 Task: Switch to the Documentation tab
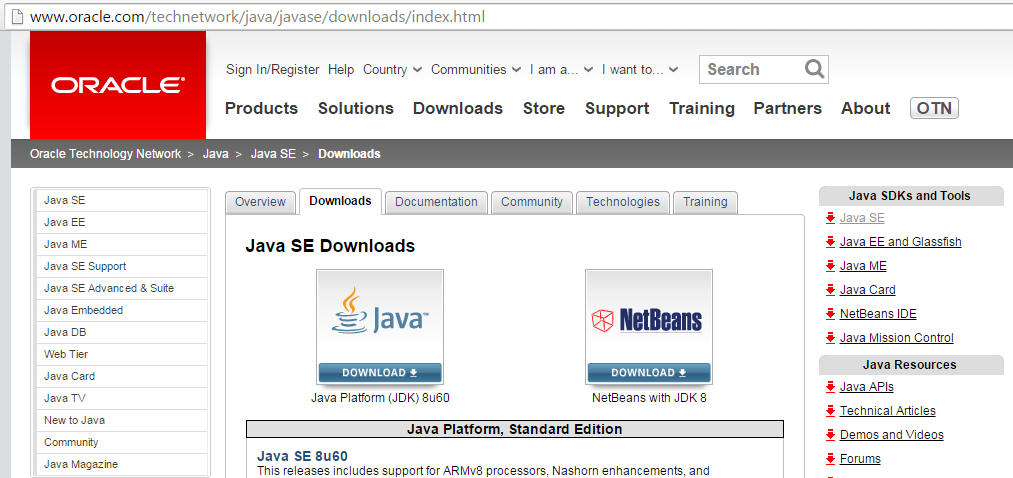click(436, 202)
